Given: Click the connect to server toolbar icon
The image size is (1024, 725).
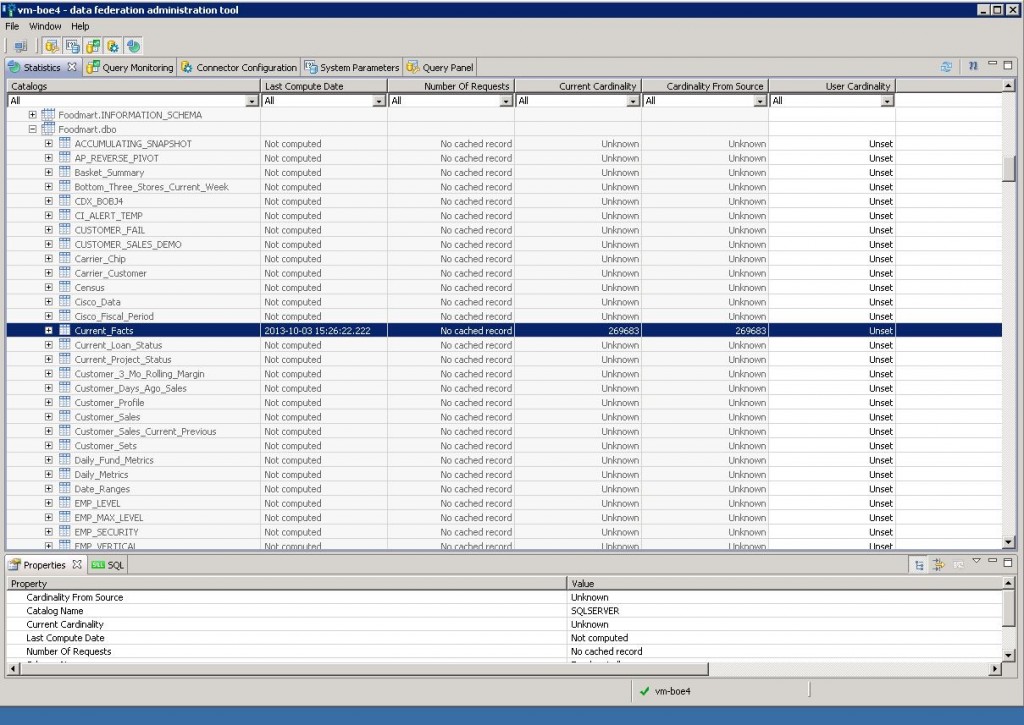Looking at the screenshot, I should (20, 46).
